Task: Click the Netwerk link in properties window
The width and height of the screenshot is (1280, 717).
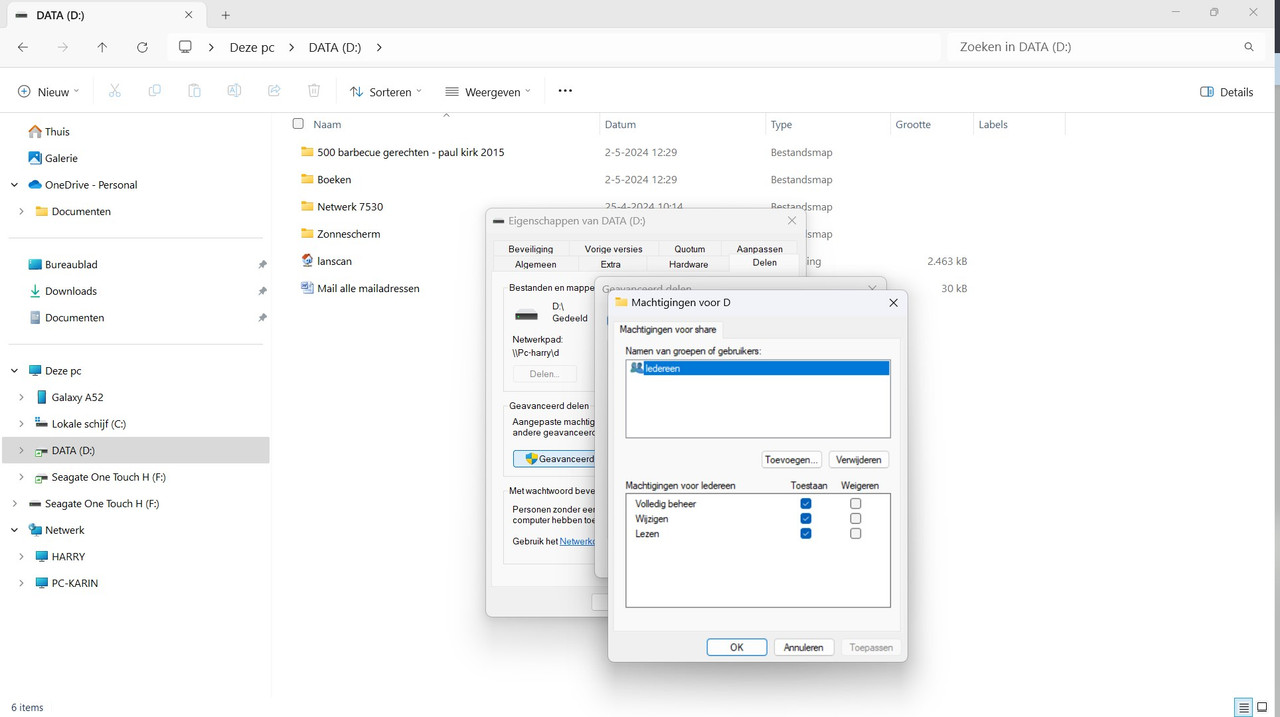Action: 577,541
